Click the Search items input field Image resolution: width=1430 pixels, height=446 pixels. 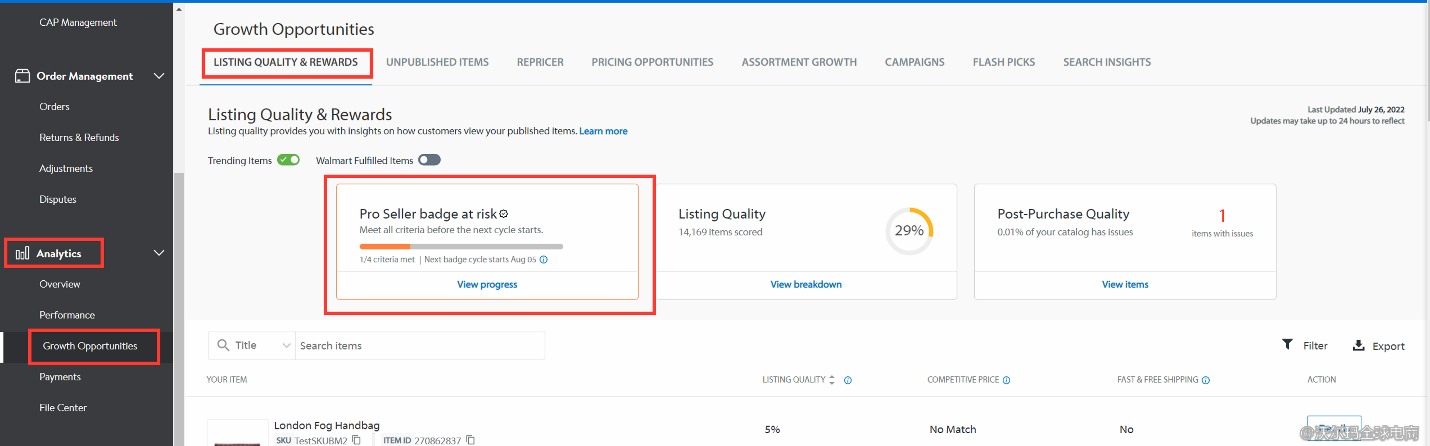click(420, 345)
